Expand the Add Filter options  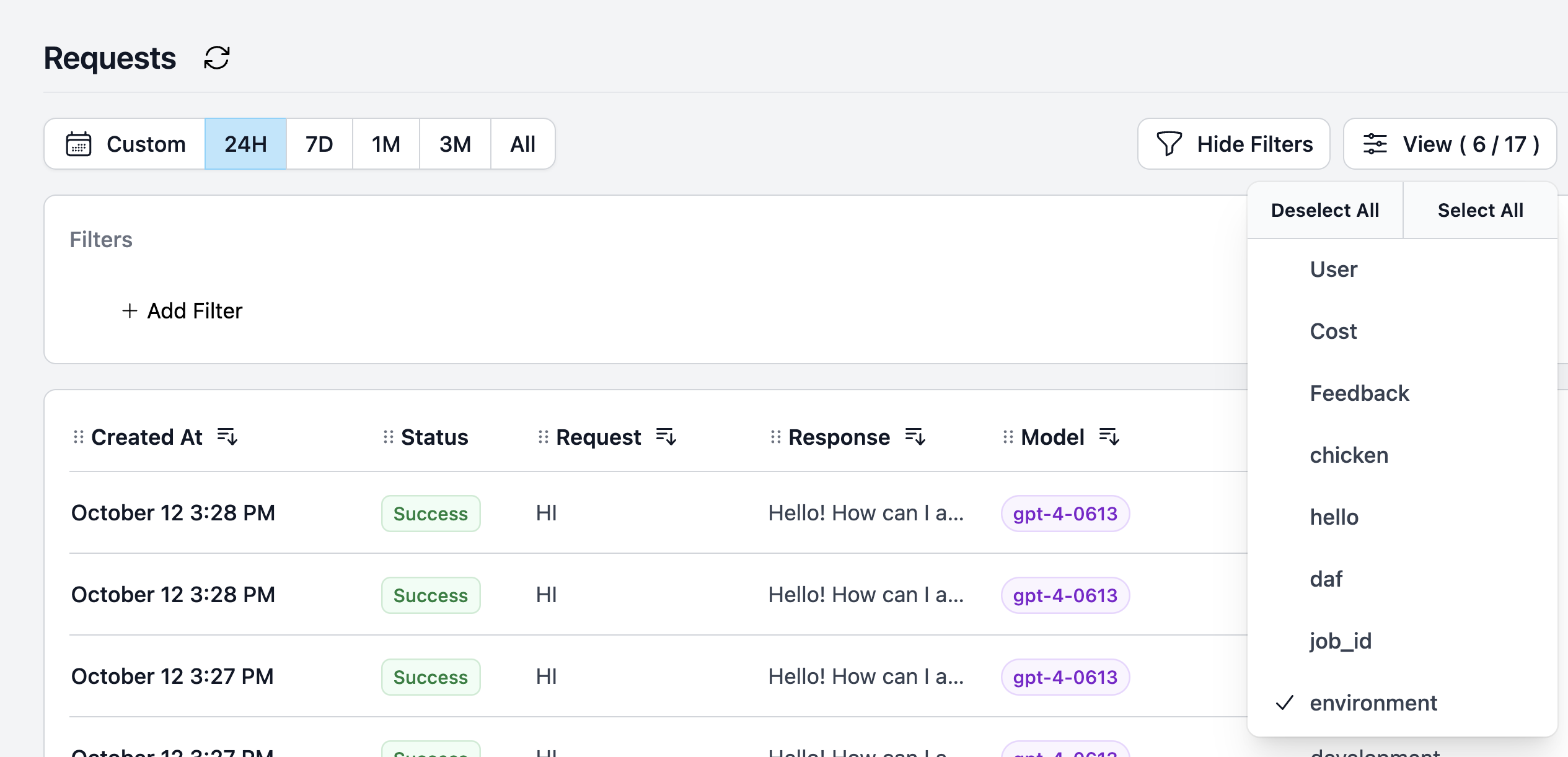coord(182,310)
